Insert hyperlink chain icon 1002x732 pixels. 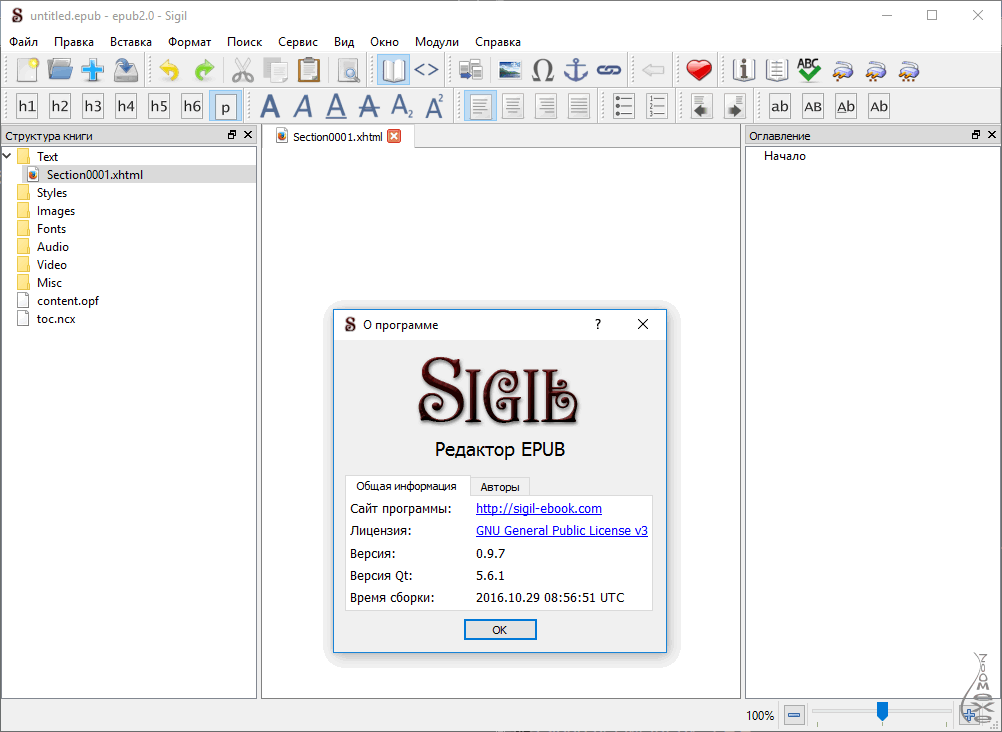coord(609,70)
